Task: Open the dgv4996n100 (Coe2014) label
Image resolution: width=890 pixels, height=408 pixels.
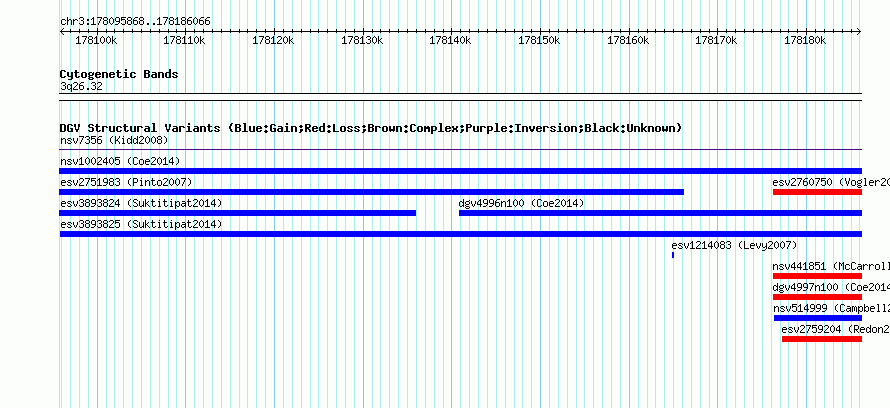Action: point(521,203)
